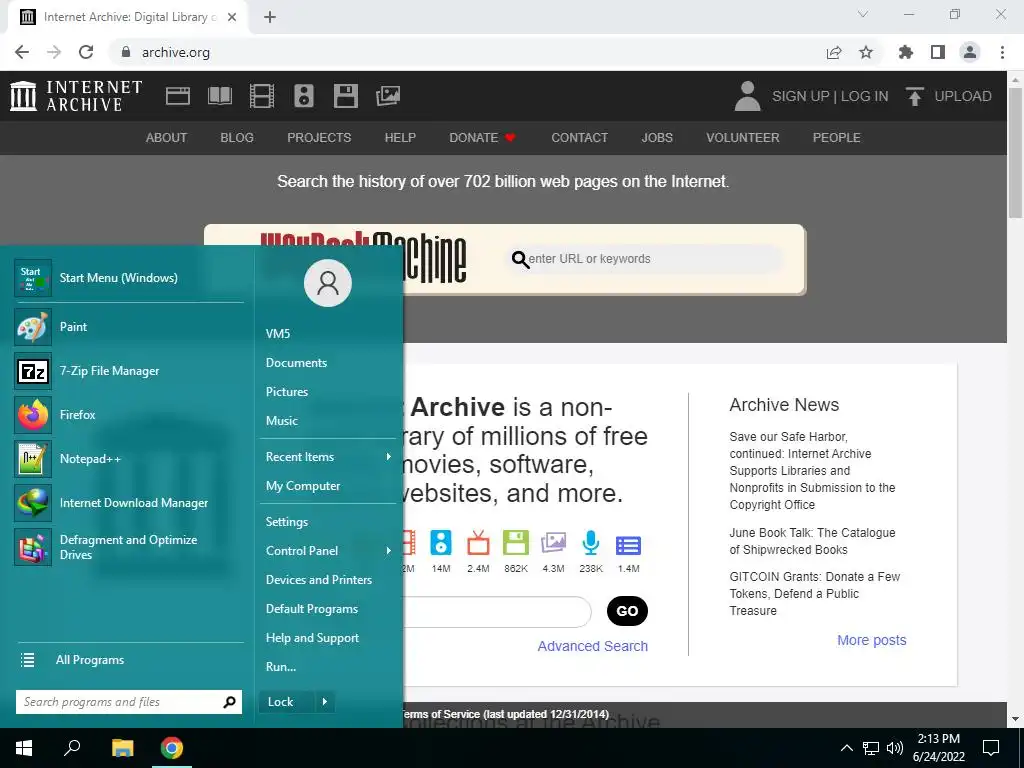Image resolution: width=1024 pixels, height=768 pixels.
Task: Click the microphone icon with 238K count
Action: point(590,543)
